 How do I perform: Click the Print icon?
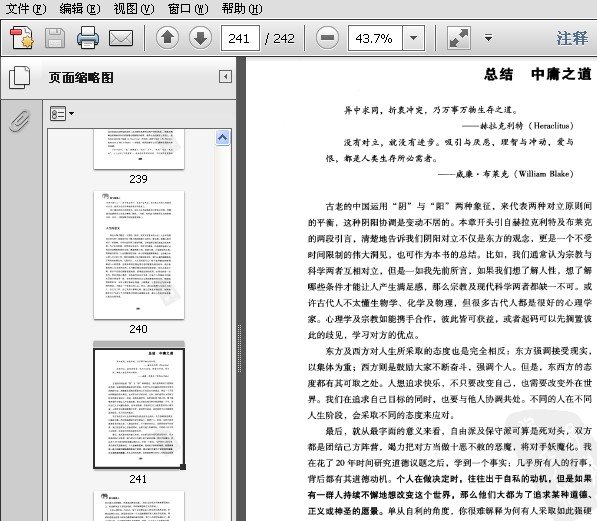point(88,37)
